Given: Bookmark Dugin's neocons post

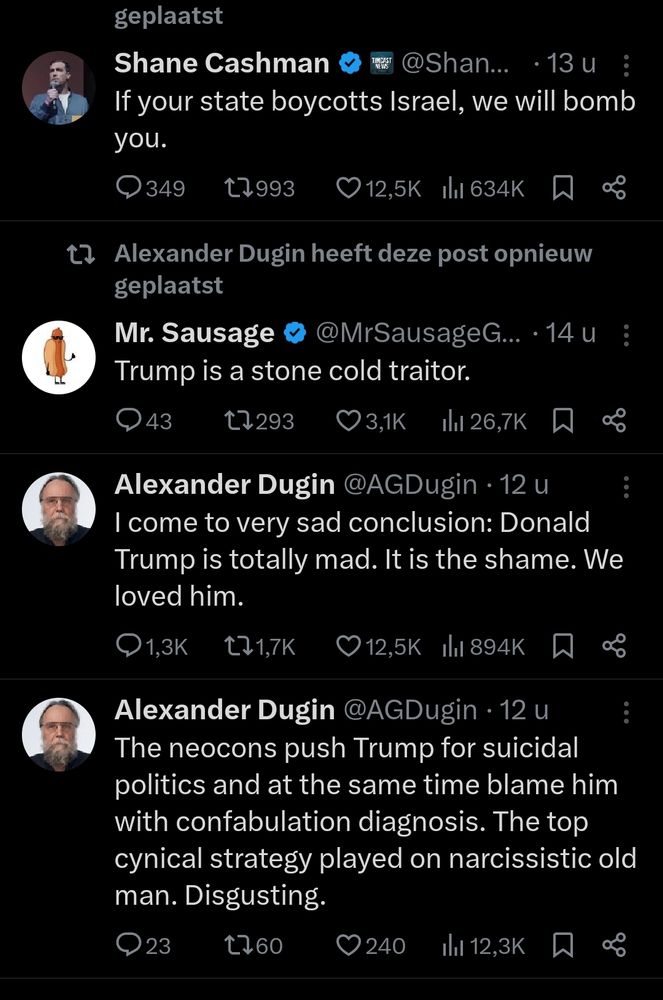Looking at the screenshot, I should coord(562,945).
